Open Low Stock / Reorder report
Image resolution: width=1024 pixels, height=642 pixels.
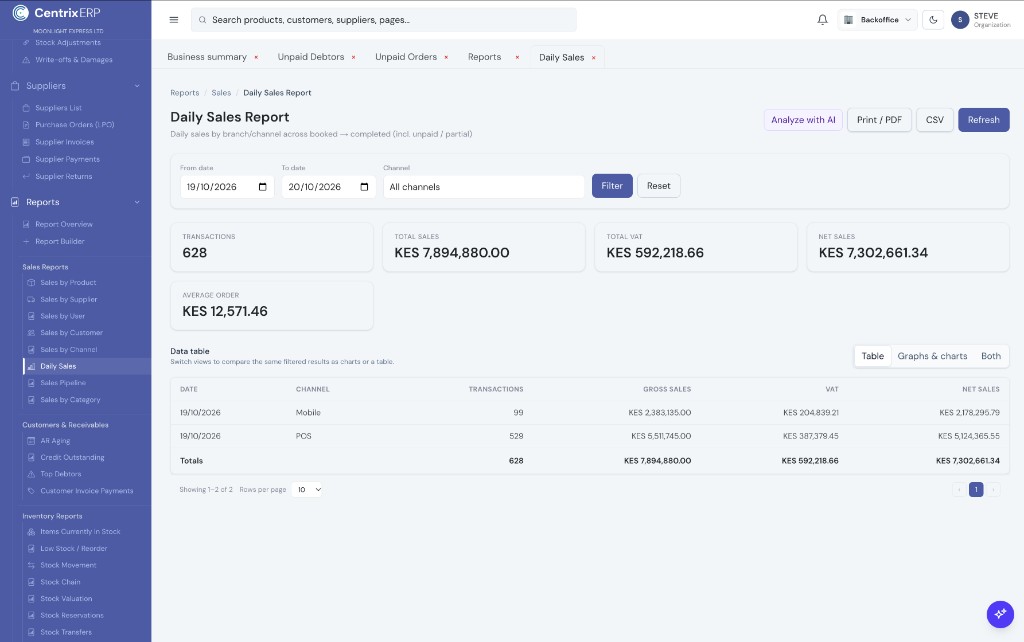coord(73,549)
